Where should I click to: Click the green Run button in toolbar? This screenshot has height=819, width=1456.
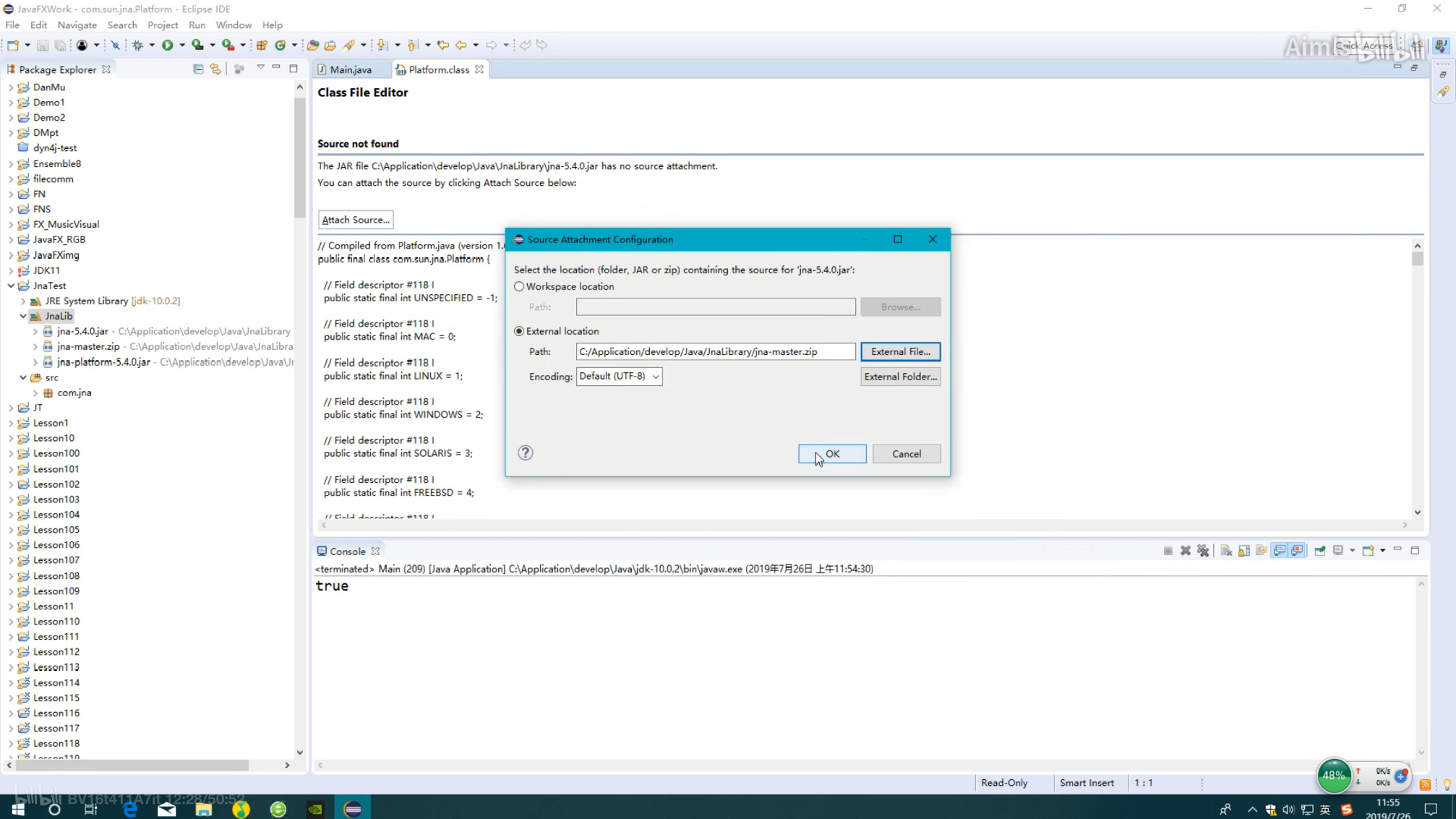(x=168, y=45)
